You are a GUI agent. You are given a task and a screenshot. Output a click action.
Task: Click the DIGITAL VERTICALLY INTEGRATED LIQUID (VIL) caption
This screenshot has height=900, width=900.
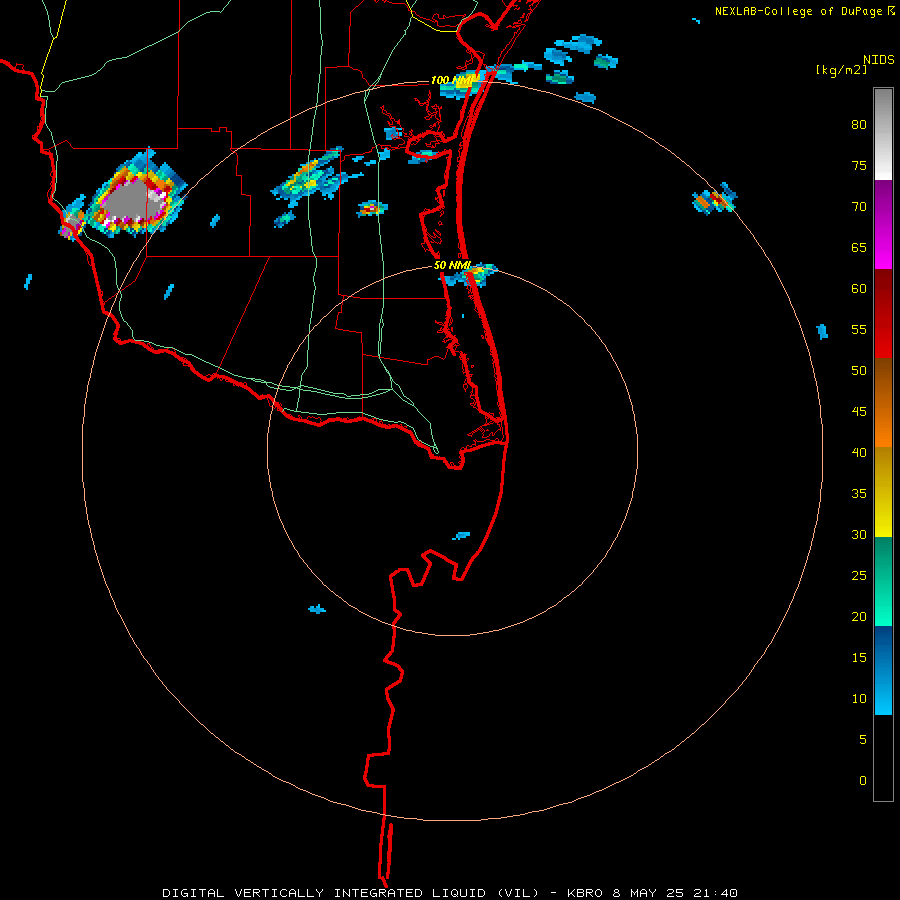[x=351, y=893]
